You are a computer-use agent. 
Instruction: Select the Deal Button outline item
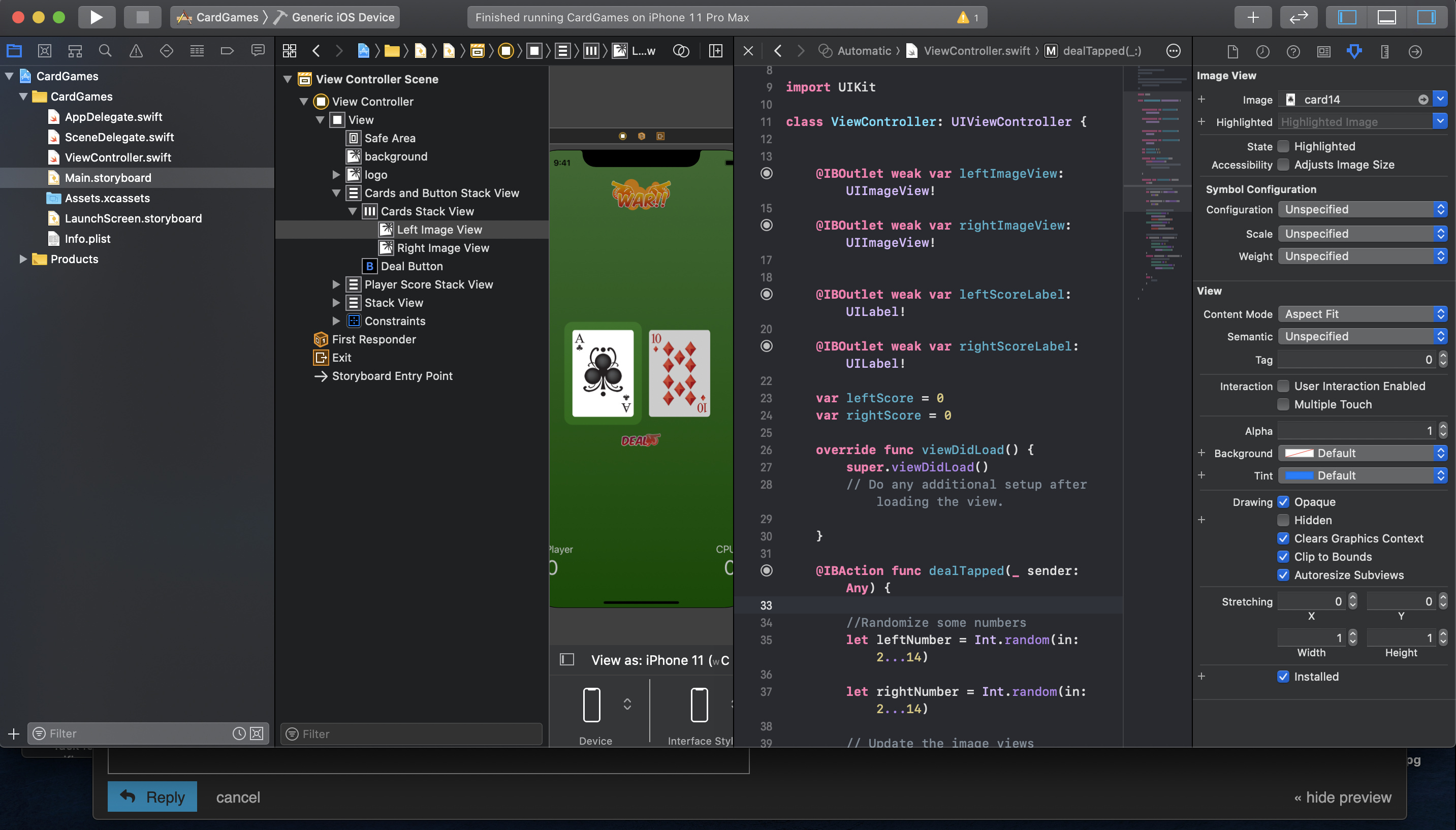pyautogui.click(x=411, y=266)
